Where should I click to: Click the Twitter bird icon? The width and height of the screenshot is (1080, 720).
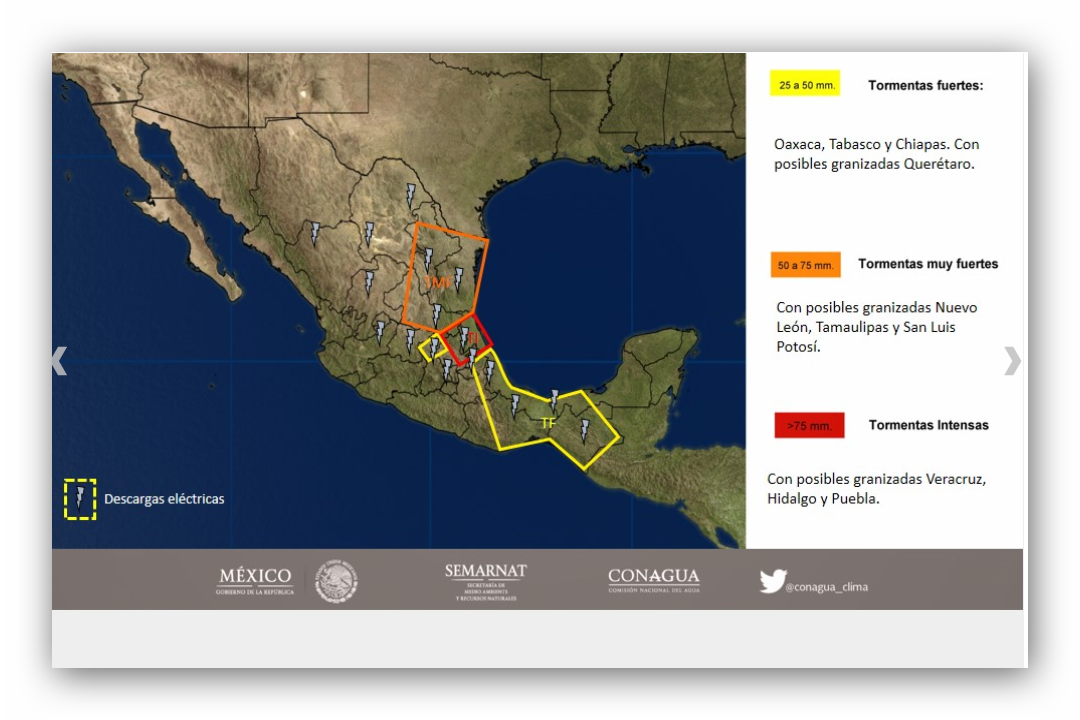772,582
